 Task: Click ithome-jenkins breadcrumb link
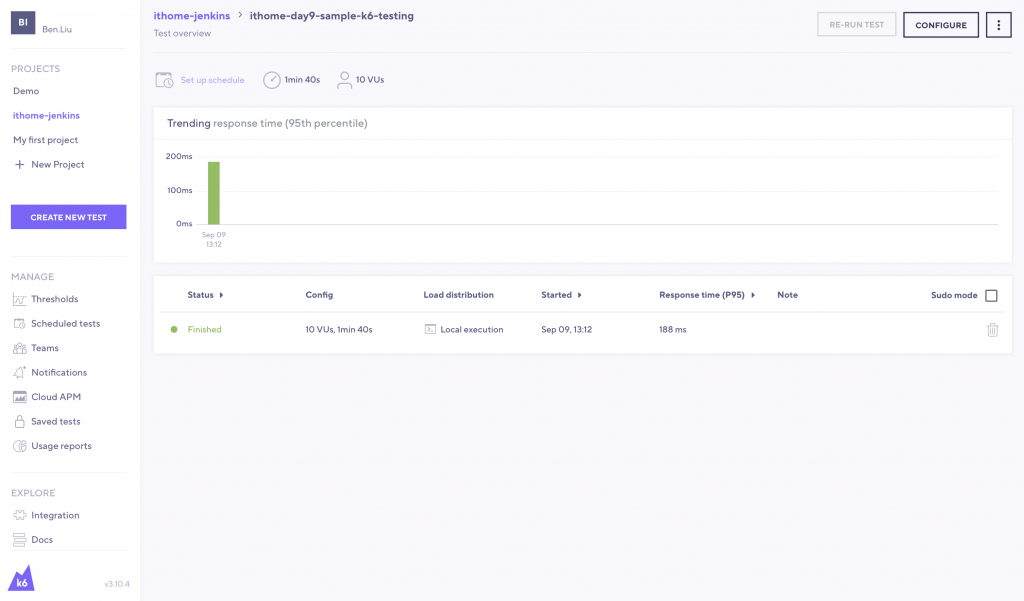(192, 16)
